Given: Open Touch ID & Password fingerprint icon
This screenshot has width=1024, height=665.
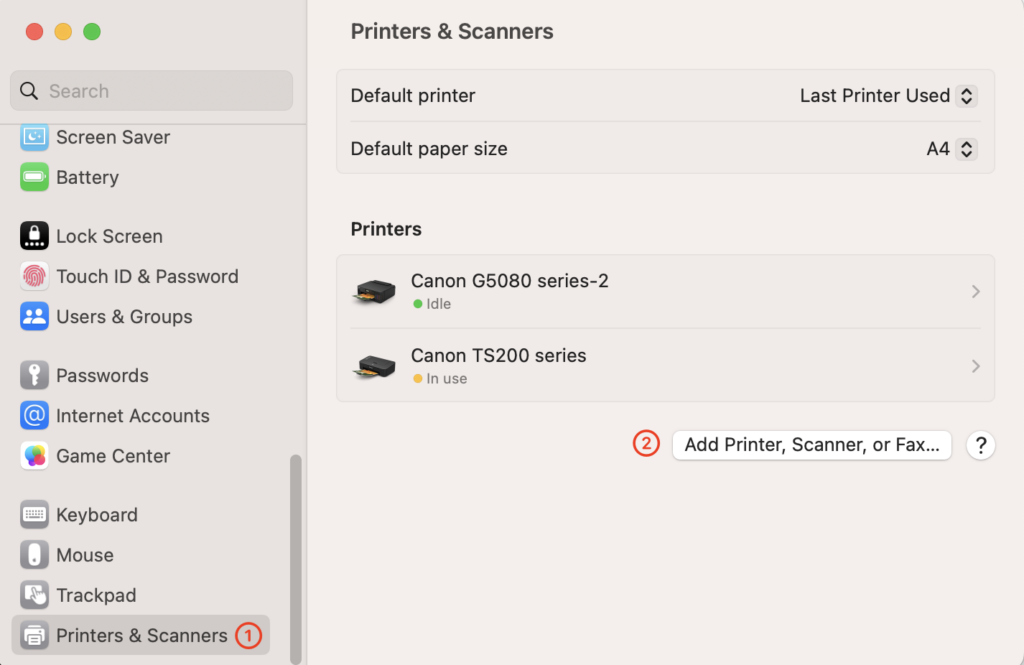Looking at the screenshot, I should click(34, 276).
